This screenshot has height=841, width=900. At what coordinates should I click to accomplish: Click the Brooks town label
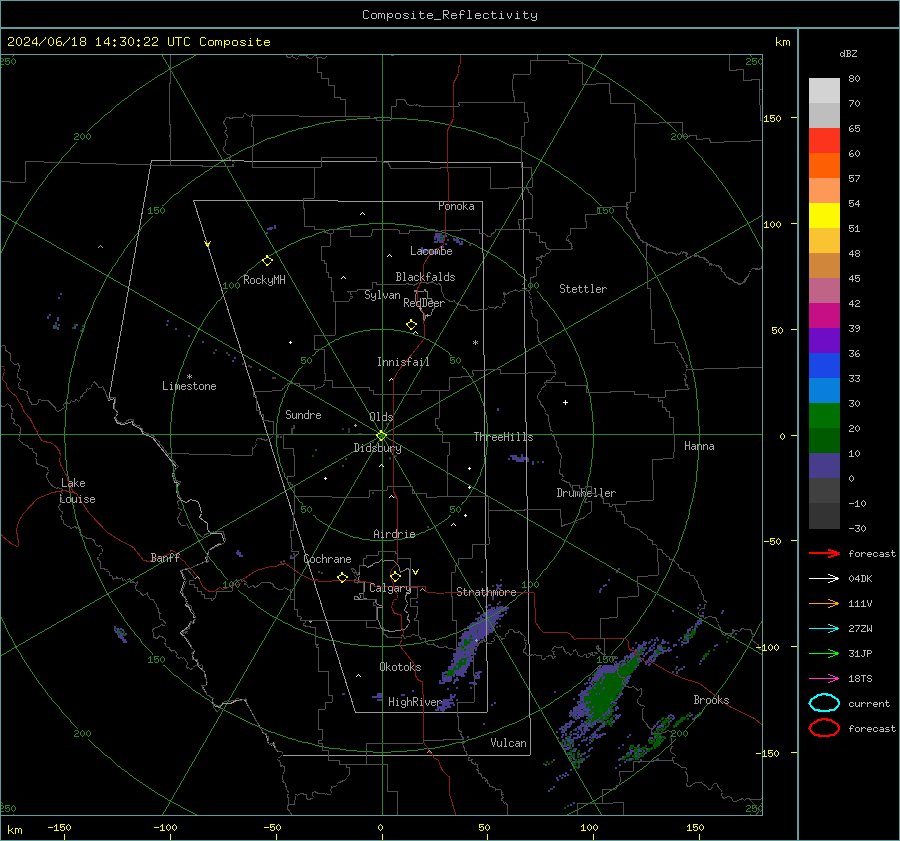(711, 700)
